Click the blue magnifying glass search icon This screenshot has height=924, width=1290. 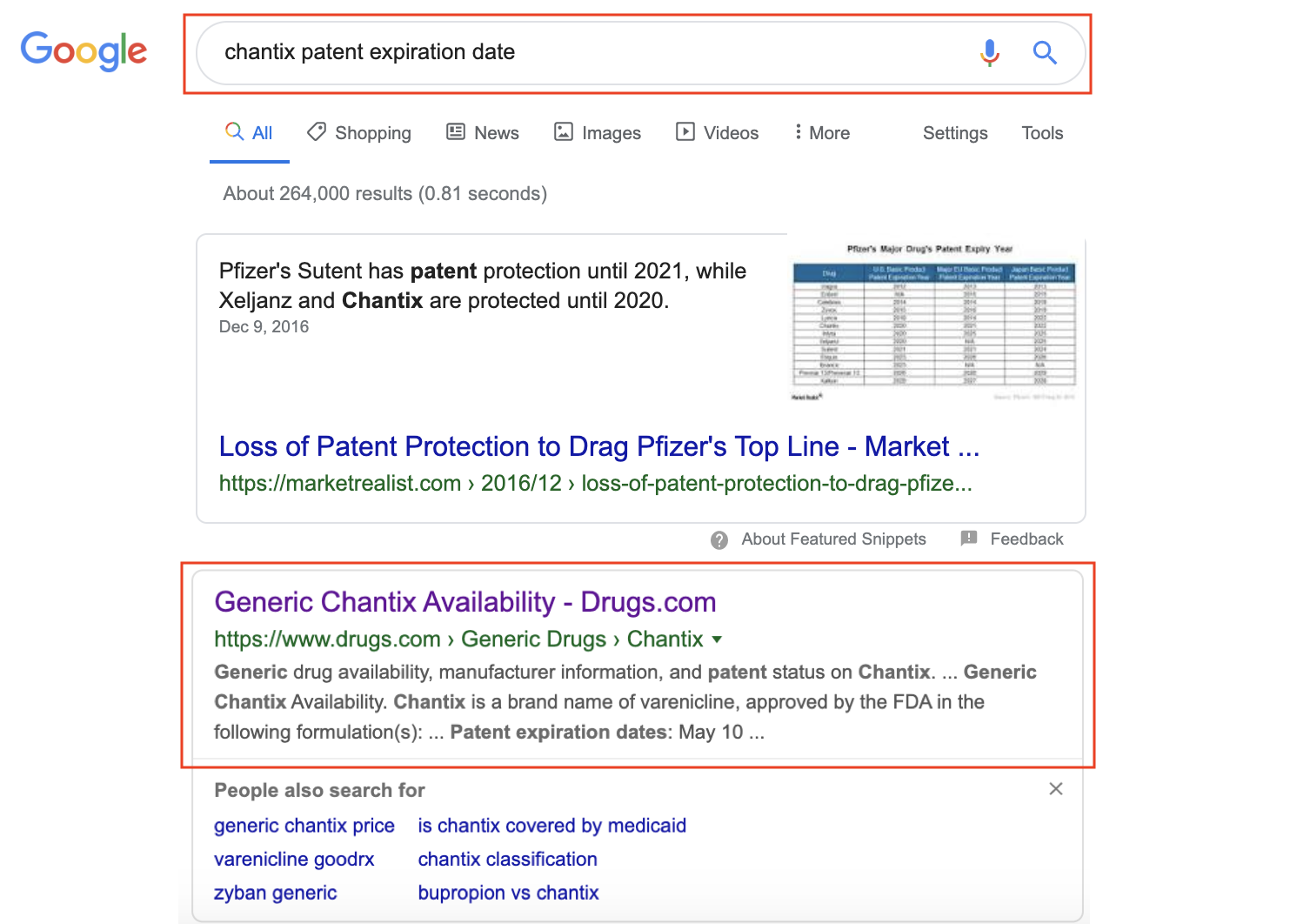[x=1045, y=53]
